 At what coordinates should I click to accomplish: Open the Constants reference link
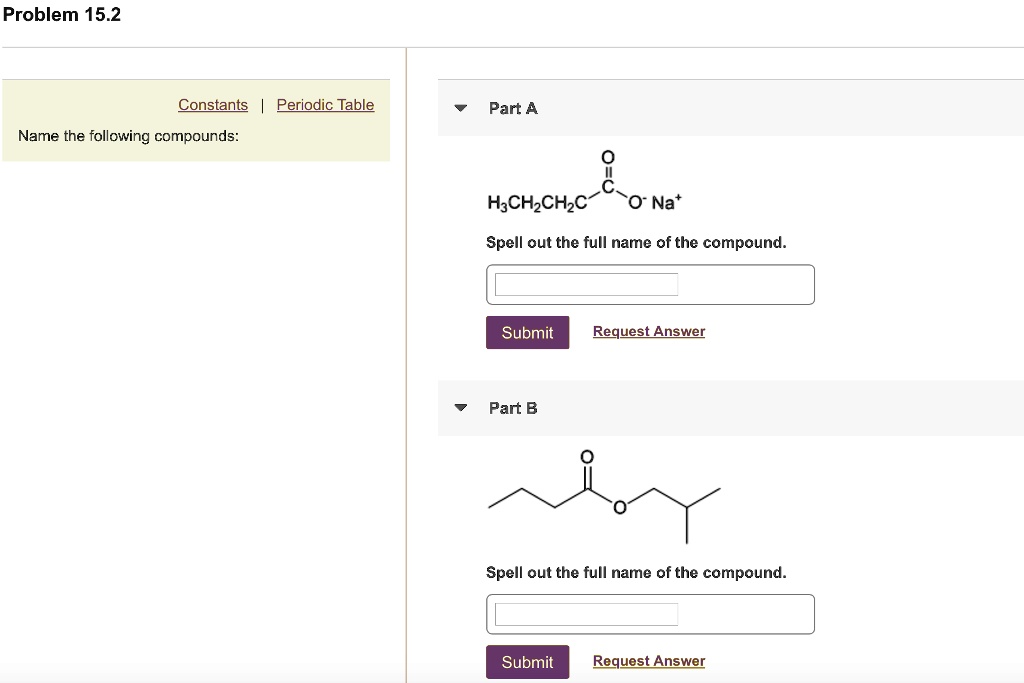pyautogui.click(x=212, y=104)
